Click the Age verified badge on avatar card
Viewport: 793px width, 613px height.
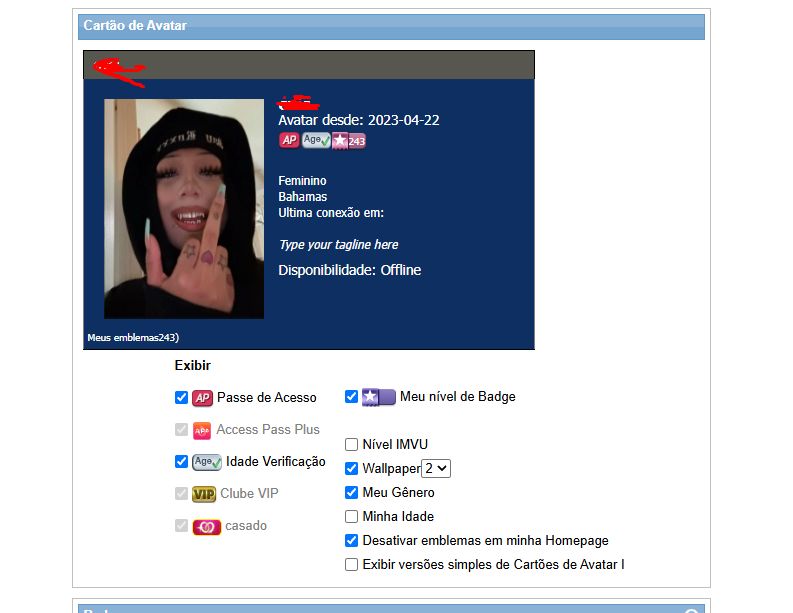click(316, 140)
